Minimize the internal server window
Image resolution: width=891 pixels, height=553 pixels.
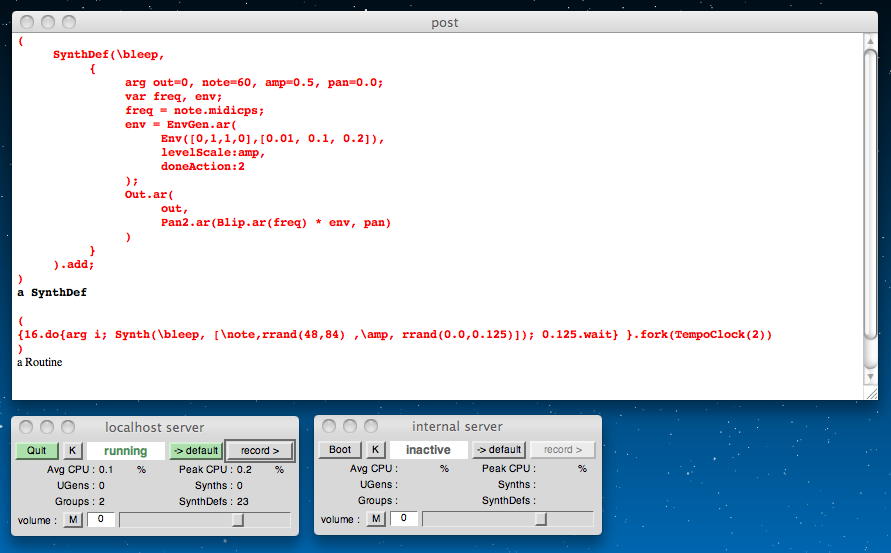351,427
